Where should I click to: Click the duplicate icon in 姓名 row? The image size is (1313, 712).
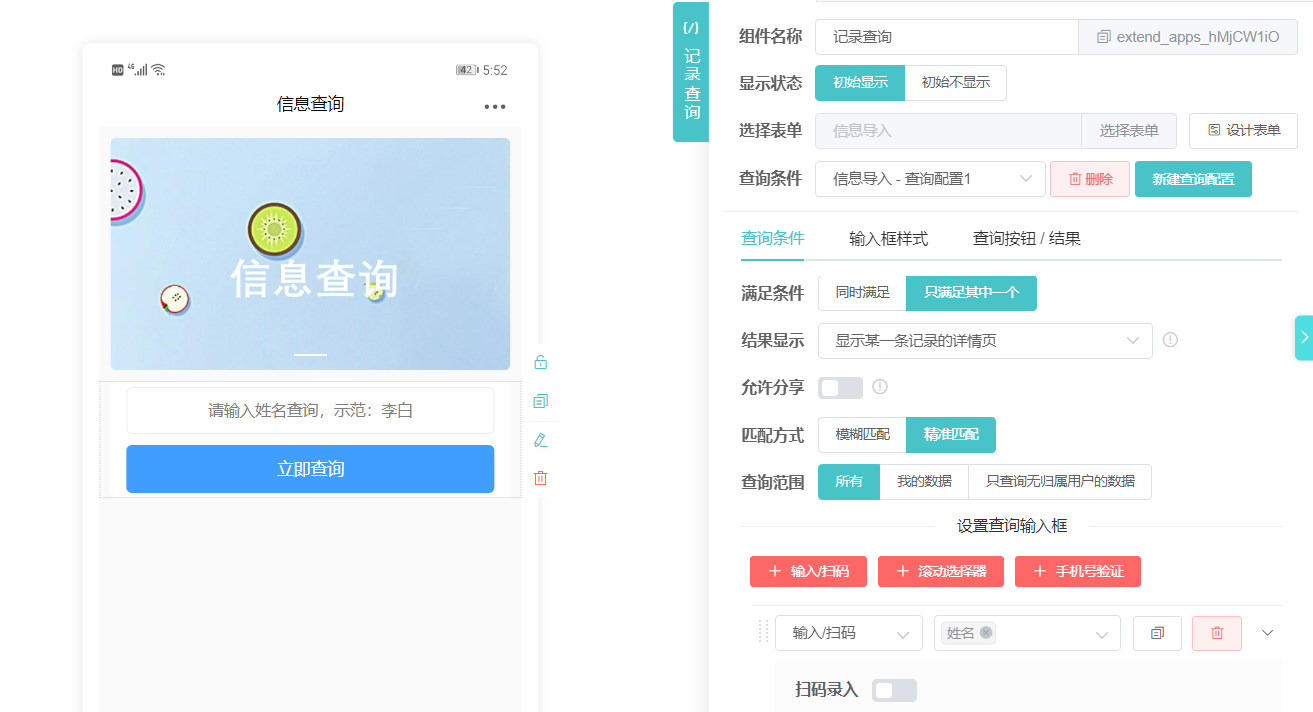1157,633
